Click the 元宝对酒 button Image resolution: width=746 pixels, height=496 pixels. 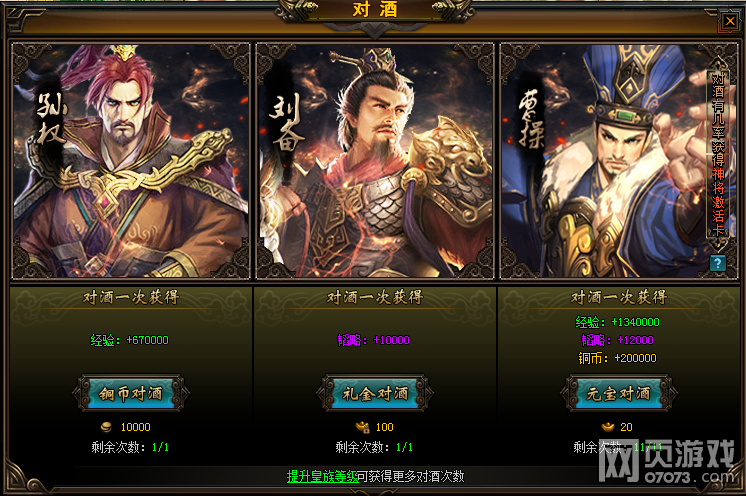[x=618, y=393]
